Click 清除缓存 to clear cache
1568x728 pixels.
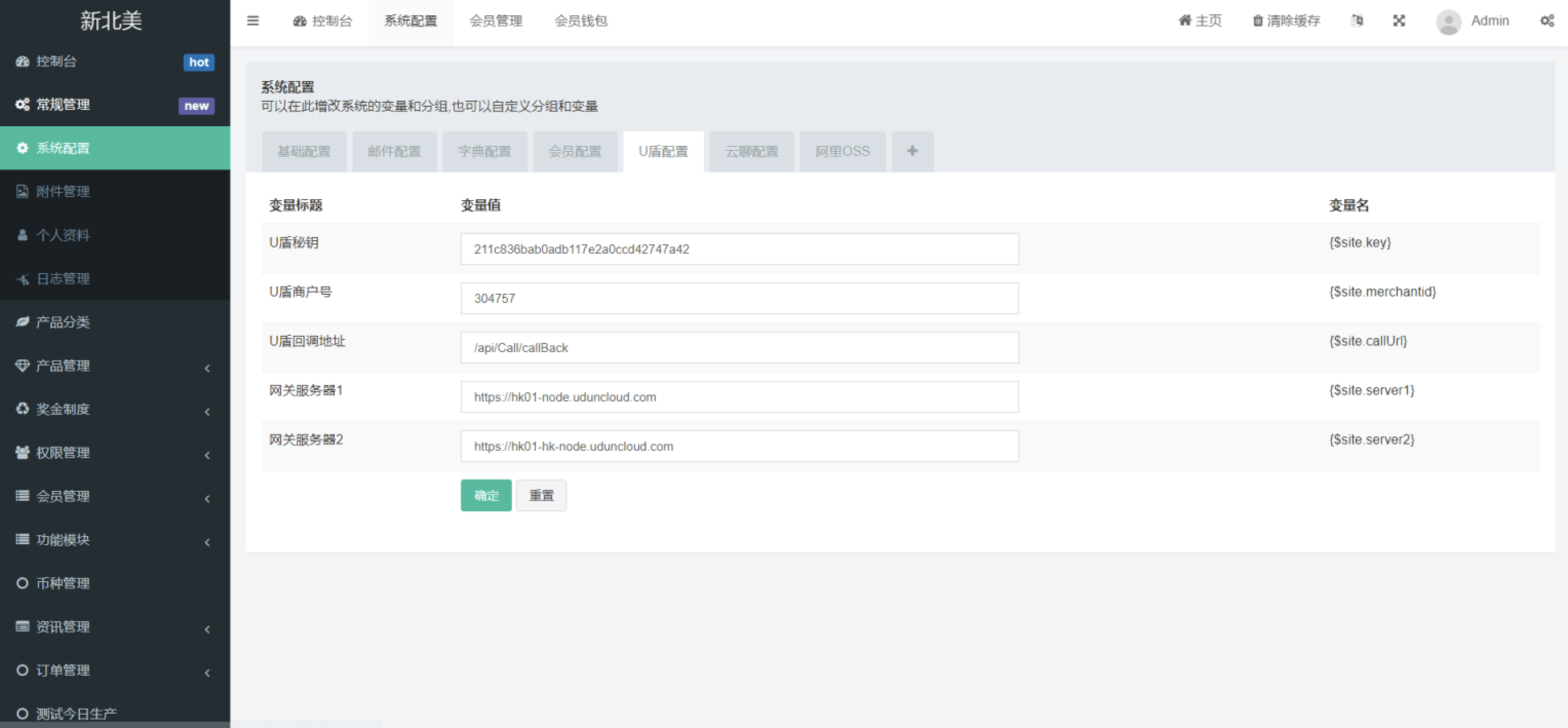(x=1286, y=20)
